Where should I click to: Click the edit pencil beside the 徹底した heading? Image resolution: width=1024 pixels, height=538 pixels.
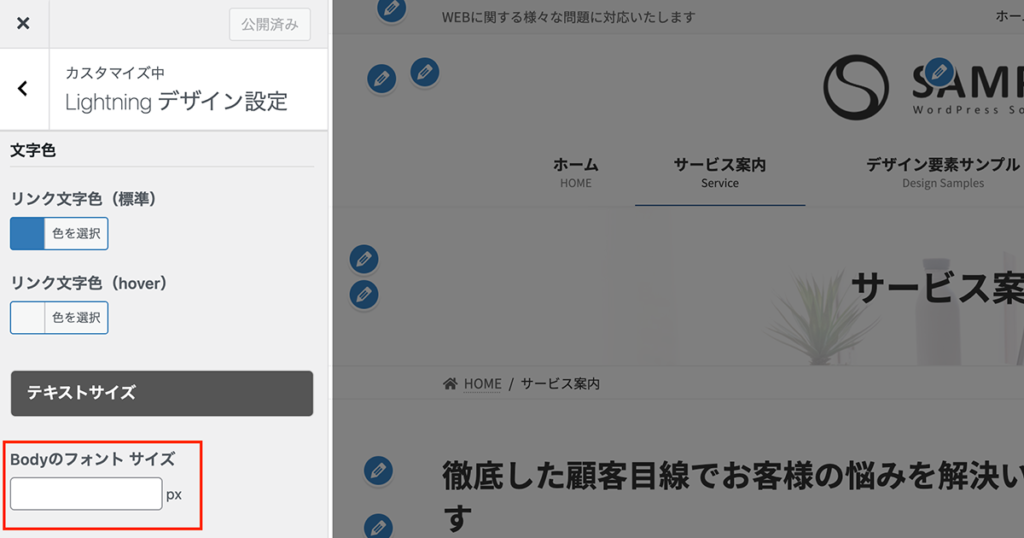coord(377,470)
